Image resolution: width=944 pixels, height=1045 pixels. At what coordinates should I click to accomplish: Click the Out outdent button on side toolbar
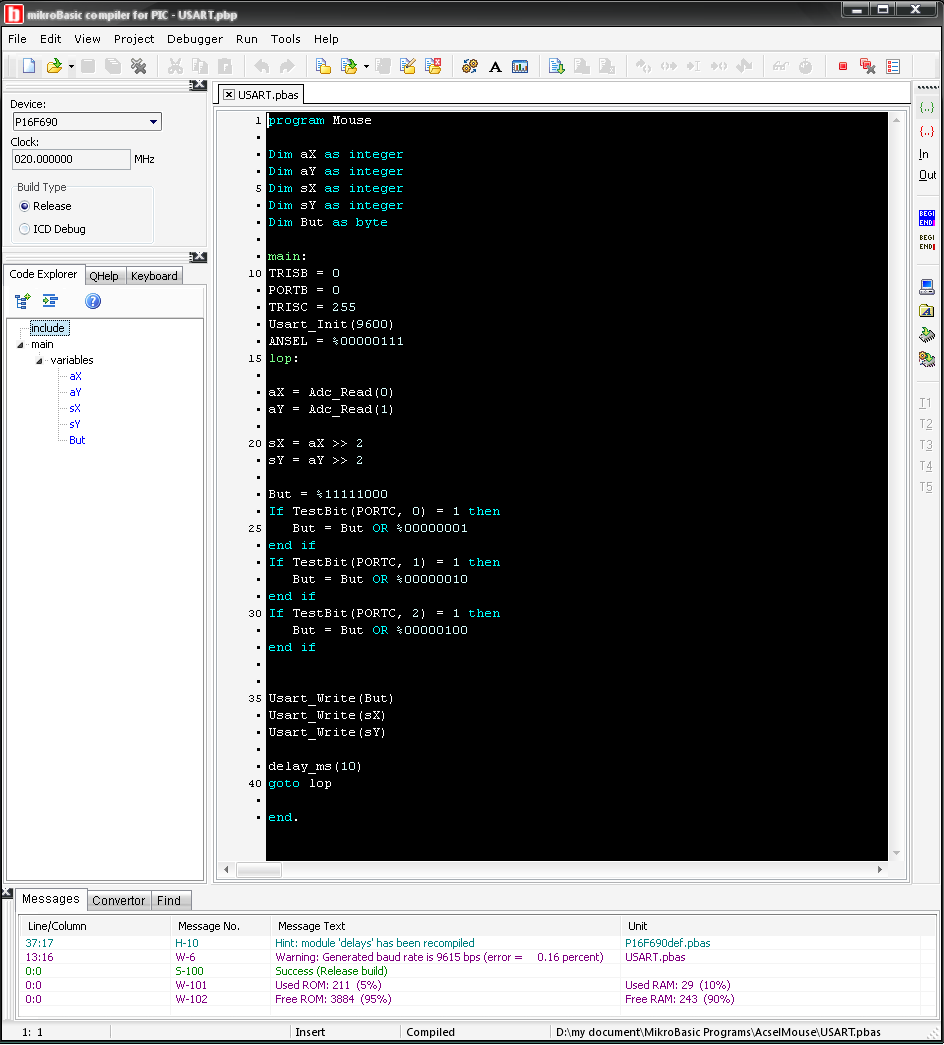[x=927, y=175]
